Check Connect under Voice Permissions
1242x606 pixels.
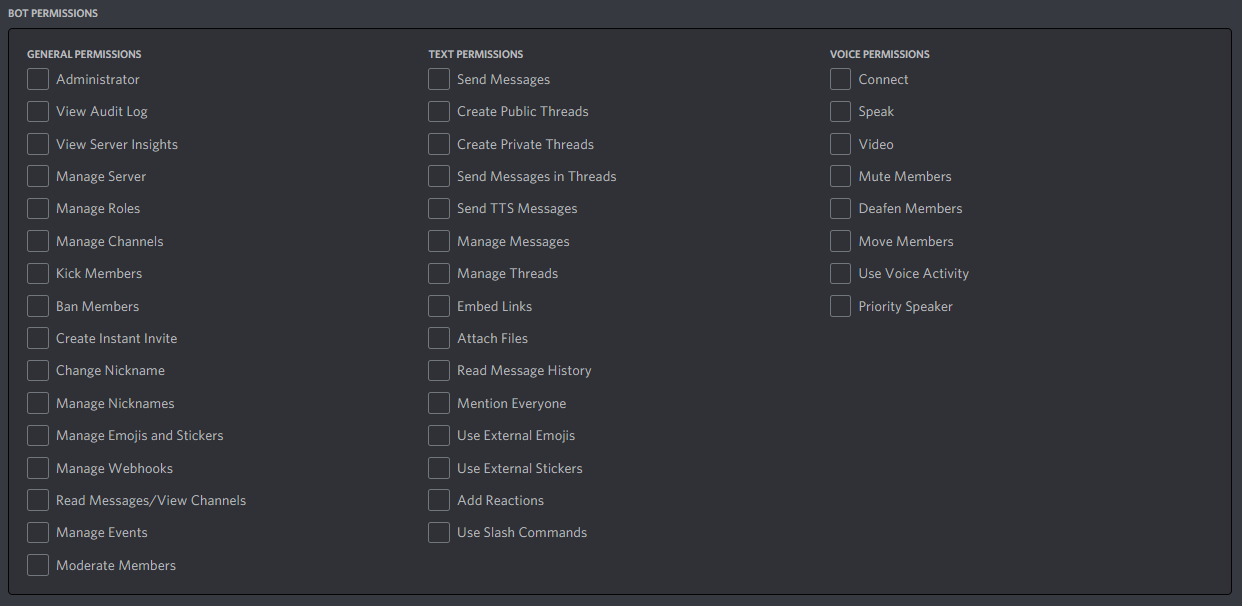[x=840, y=79]
